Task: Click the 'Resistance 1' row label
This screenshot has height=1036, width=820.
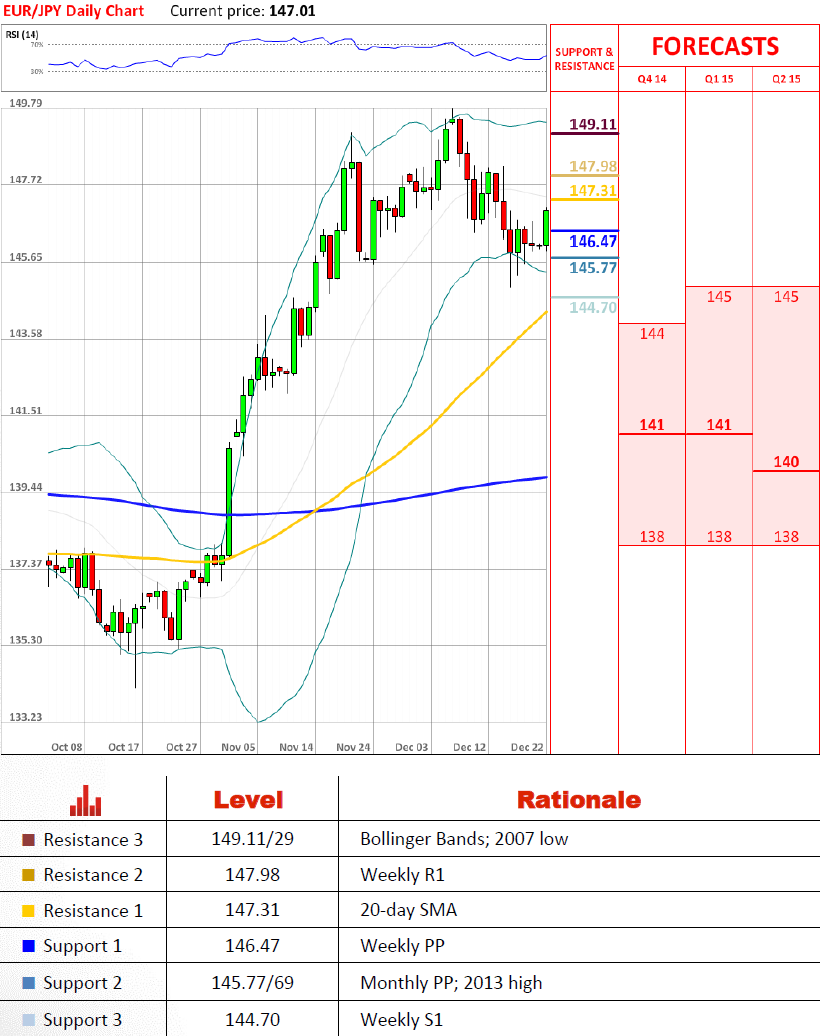Action: (93, 911)
